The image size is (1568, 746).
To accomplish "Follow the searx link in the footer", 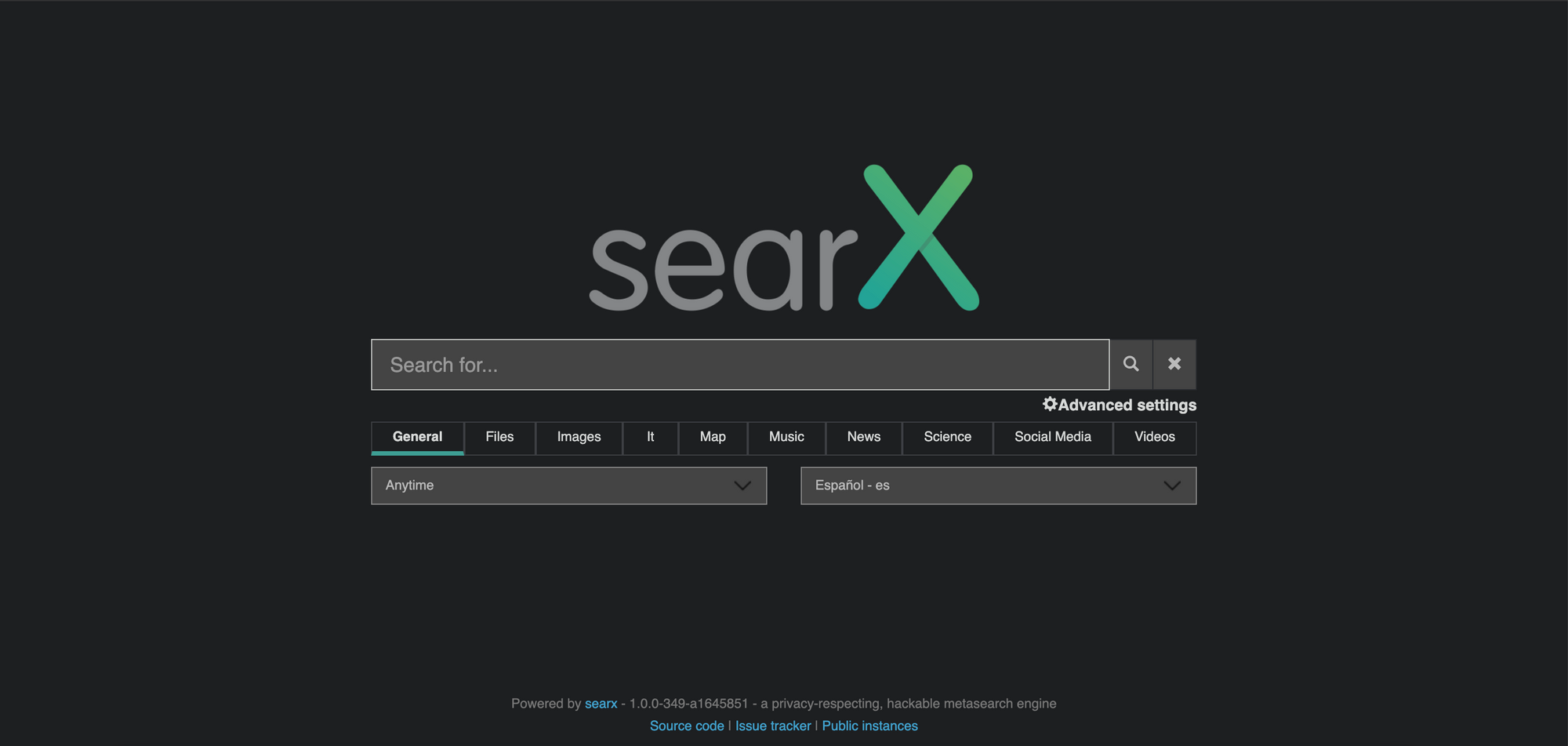I will [x=601, y=704].
